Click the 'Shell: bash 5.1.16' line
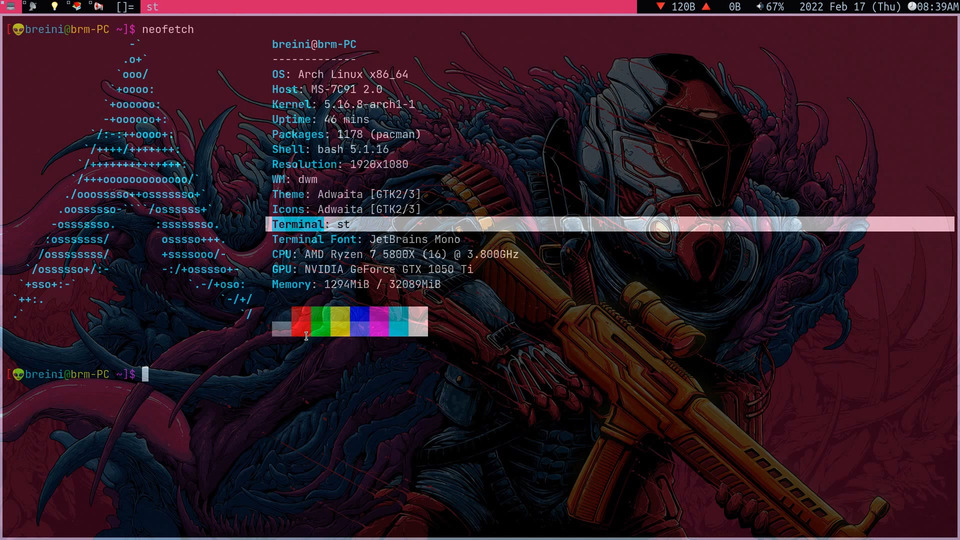Viewport: 960px width, 540px height. [330, 149]
